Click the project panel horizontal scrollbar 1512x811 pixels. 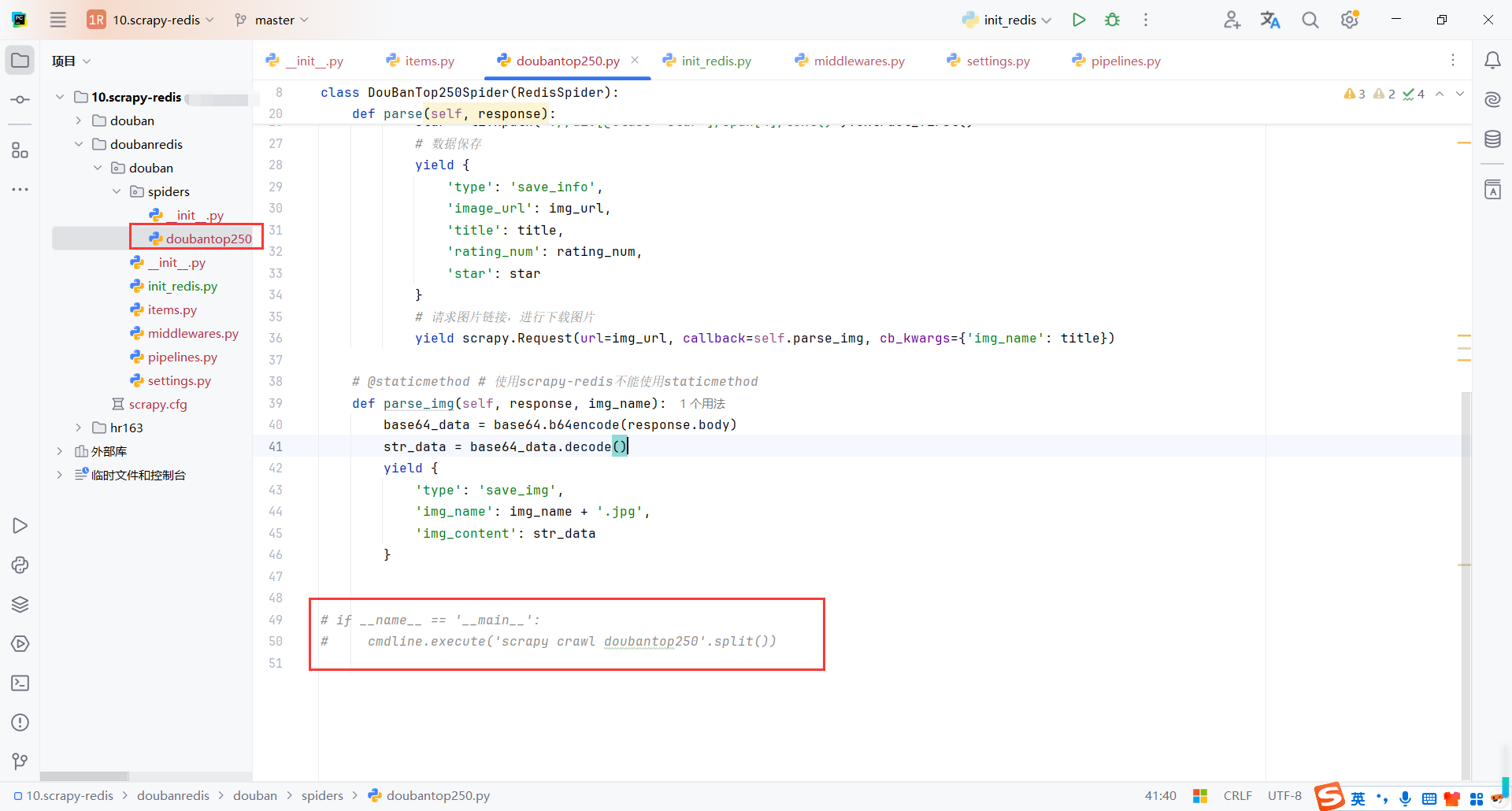click(x=84, y=776)
